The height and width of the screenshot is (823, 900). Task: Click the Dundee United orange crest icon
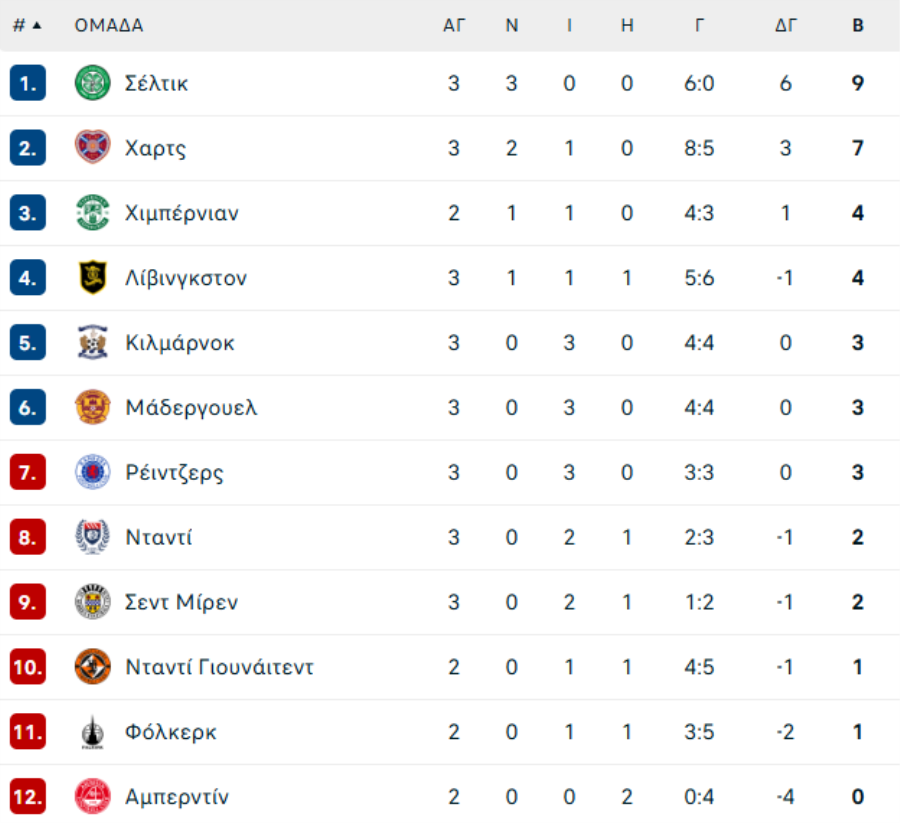click(x=92, y=667)
